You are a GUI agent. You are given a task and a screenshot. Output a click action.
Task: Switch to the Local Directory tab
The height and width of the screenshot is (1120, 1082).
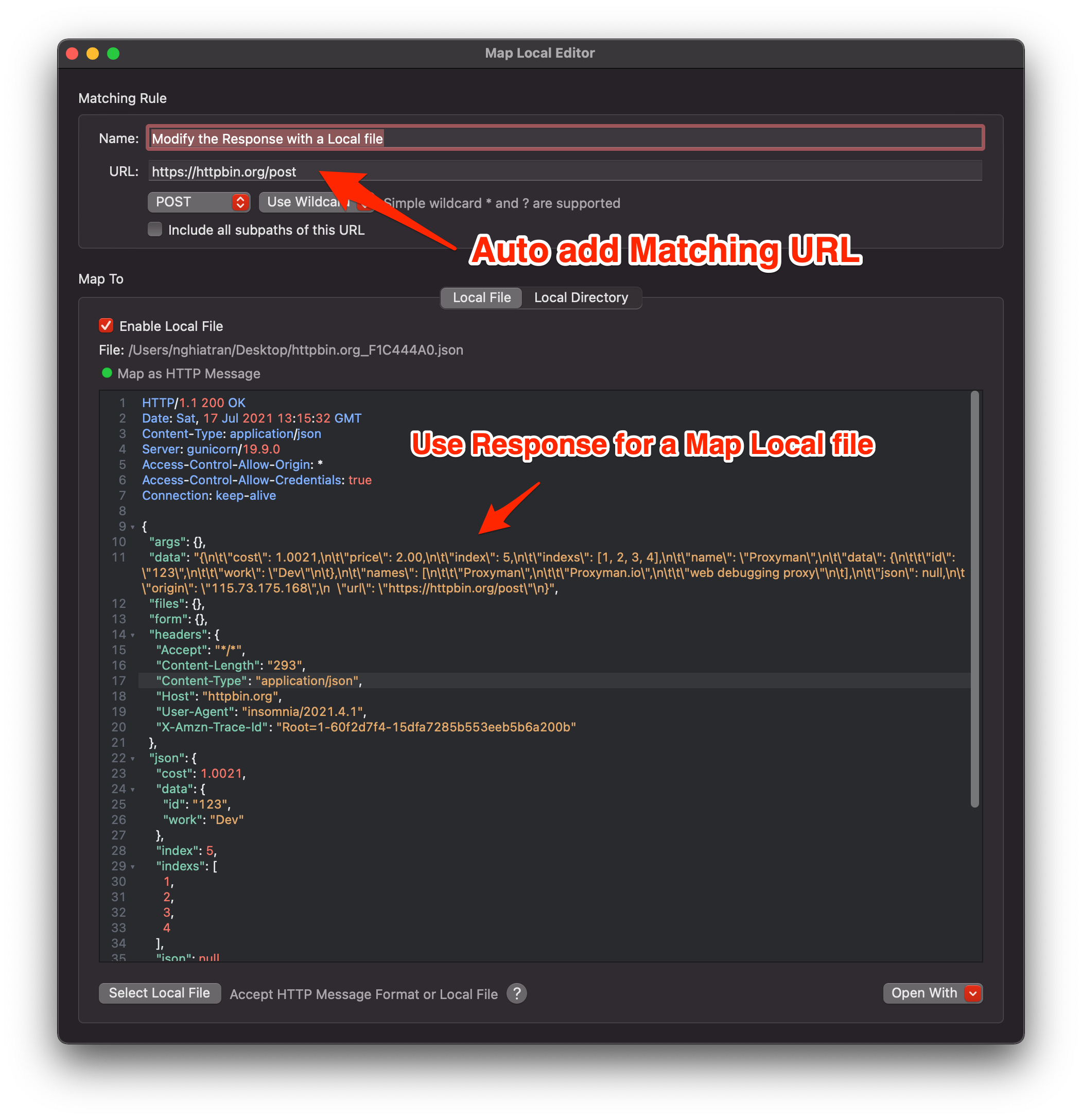click(x=581, y=297)
